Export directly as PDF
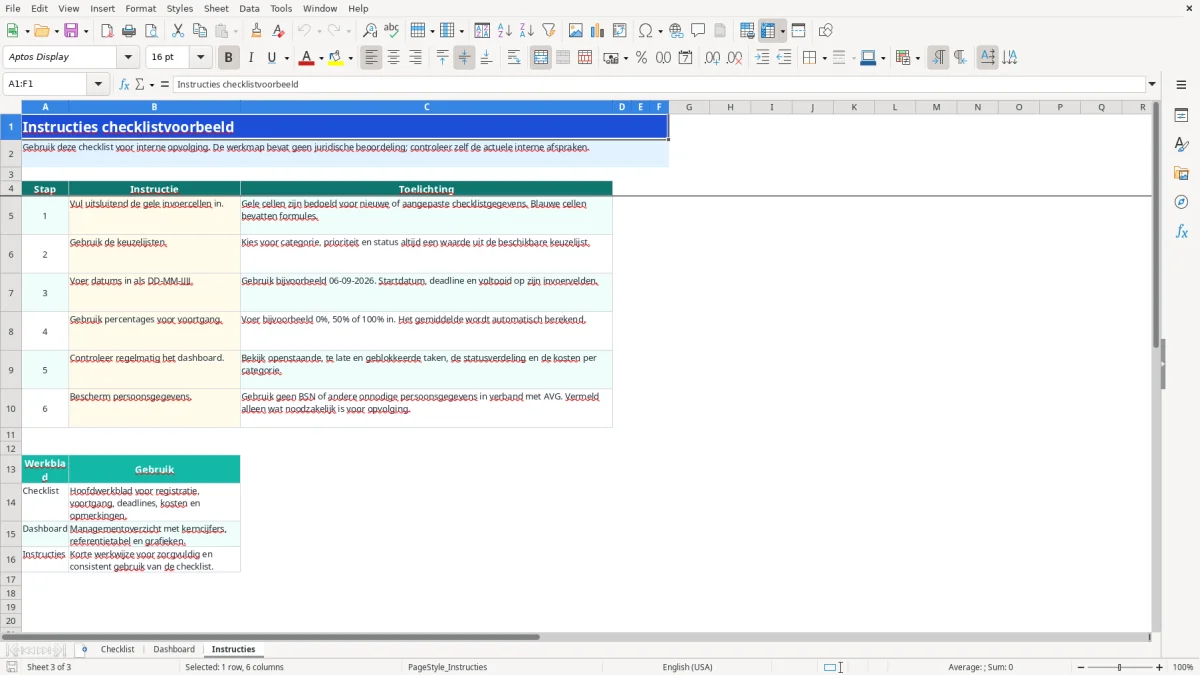 (x=107, y=31)
